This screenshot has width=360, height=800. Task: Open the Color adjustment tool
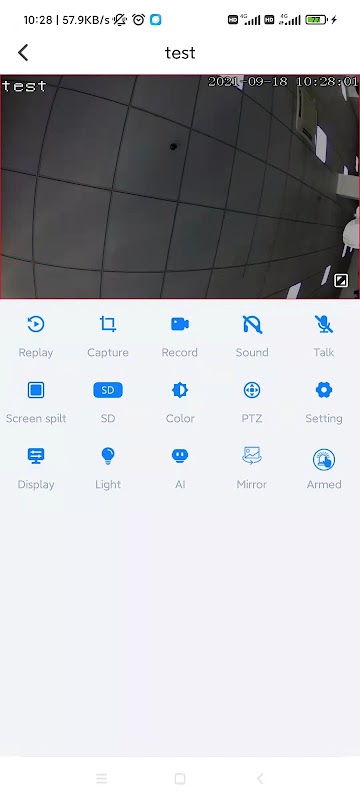[180, 390]
